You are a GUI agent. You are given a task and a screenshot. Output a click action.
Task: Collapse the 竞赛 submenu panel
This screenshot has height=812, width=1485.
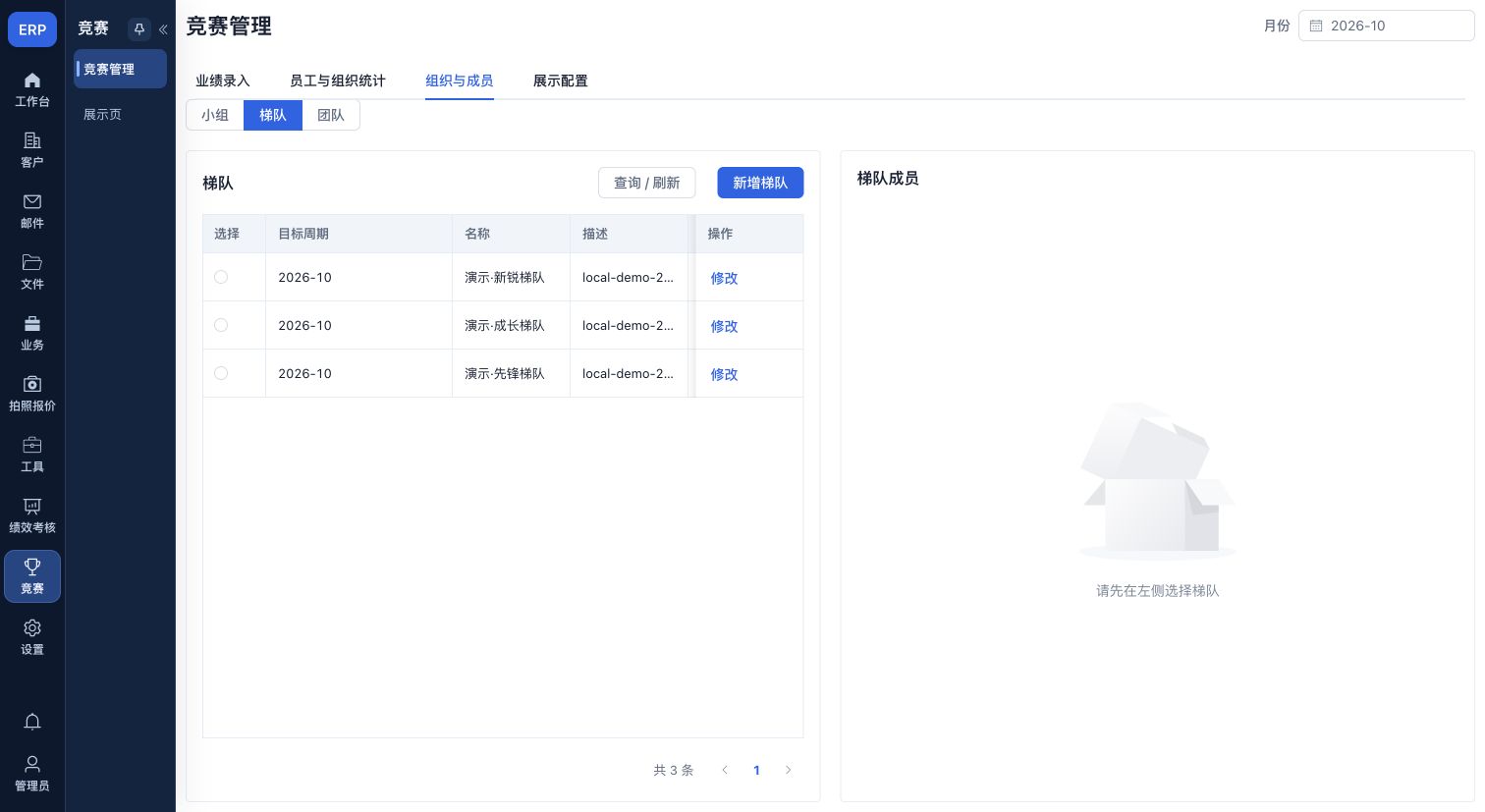click(163, 29)
